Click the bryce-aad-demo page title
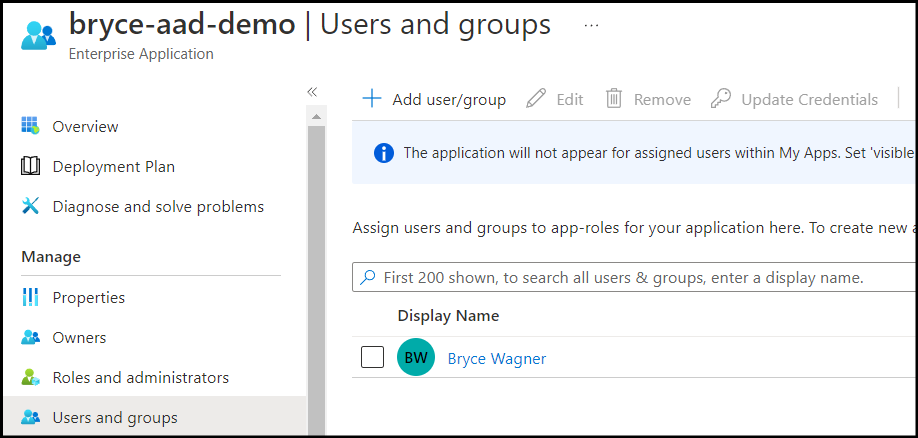This screenshot has height=438, width=918. [182, 25]
